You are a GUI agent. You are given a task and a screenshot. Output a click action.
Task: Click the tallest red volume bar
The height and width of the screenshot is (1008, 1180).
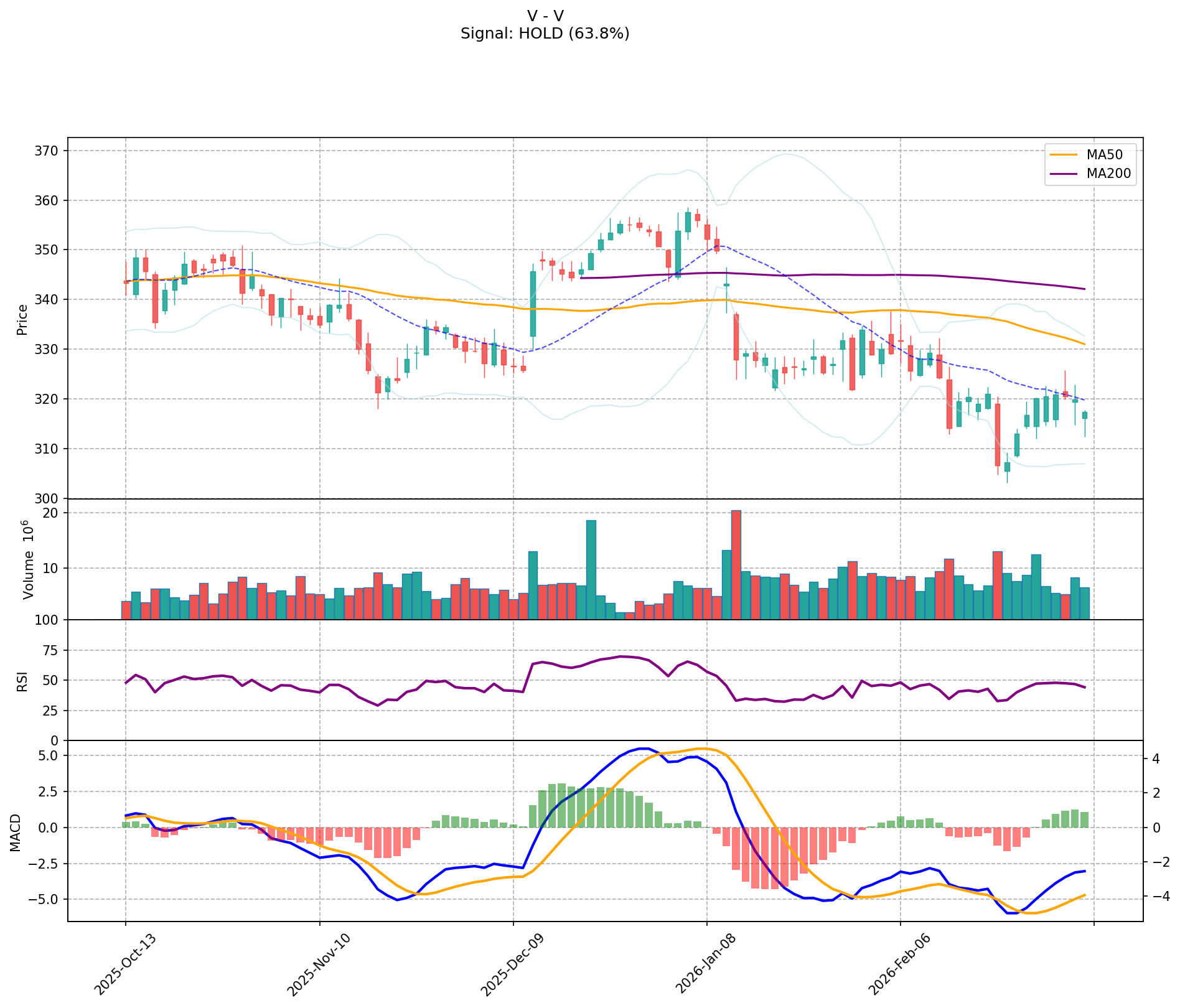click(736, 564)
